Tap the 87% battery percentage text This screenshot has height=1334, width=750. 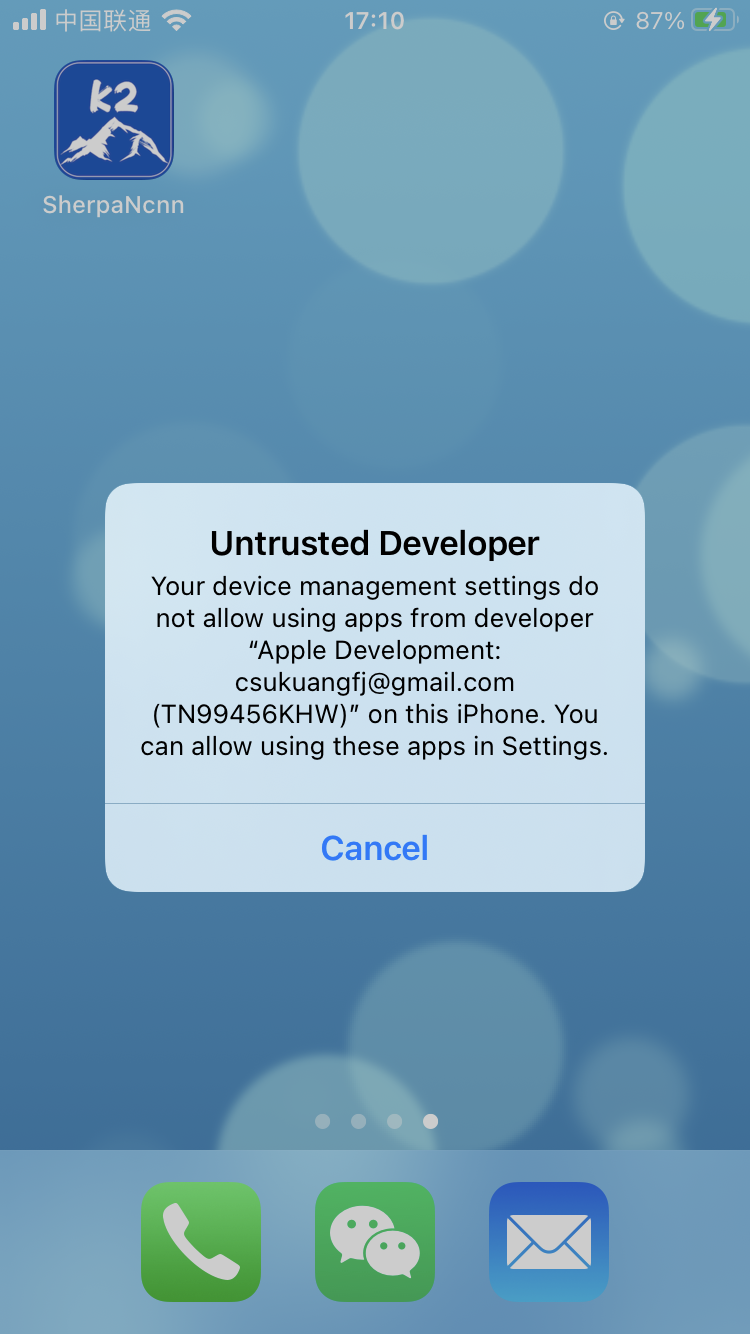coord(660,20)
